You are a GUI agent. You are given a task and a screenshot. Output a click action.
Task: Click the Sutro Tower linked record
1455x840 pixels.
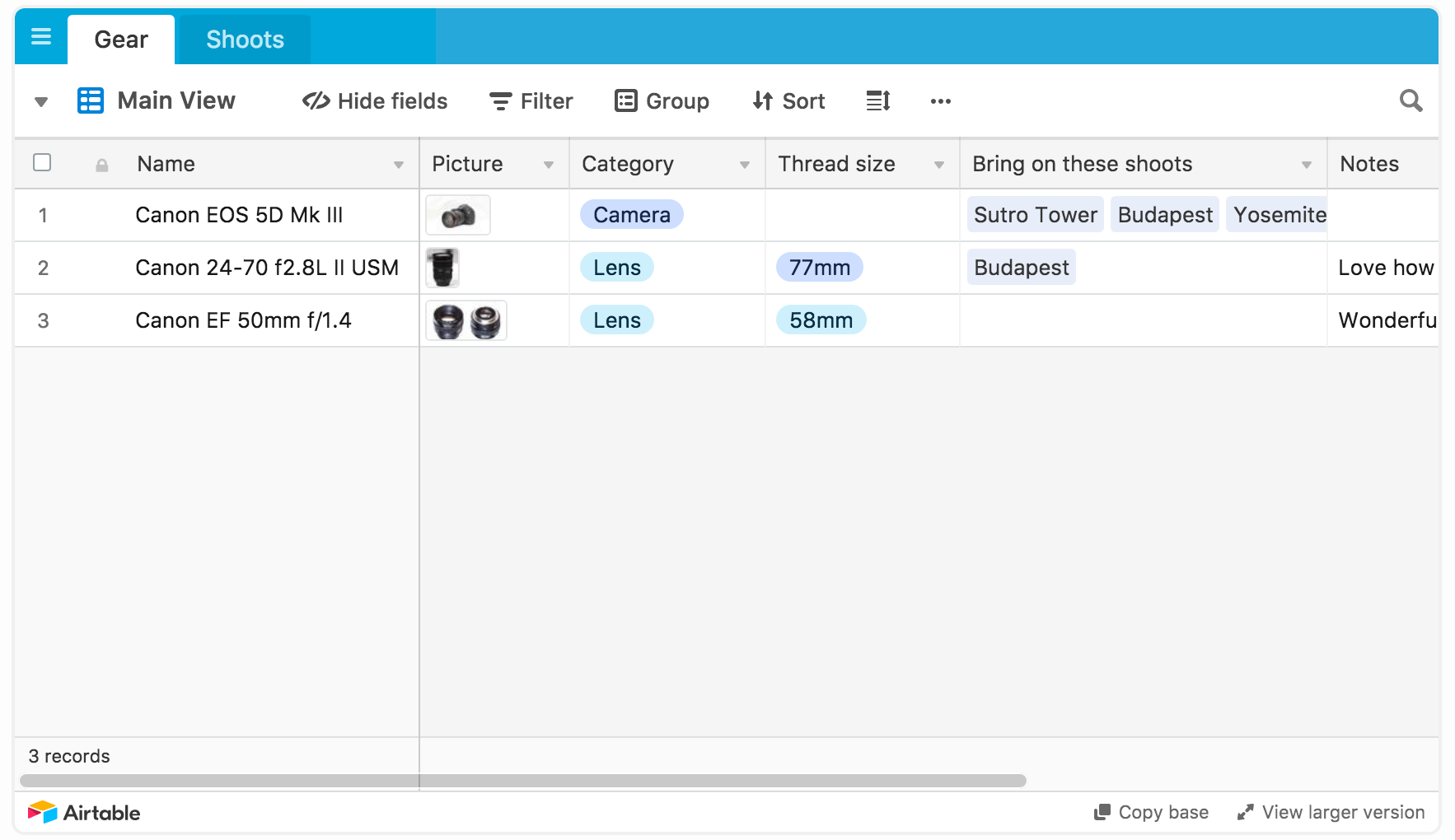point(1036,215)
